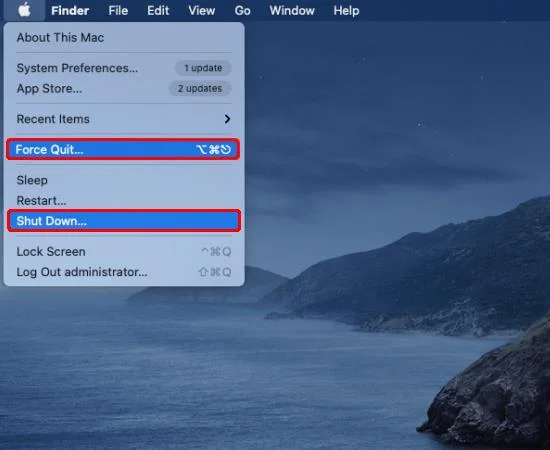Open the Window menu
Image resolution: width=550 pixels, height=450 pixels.
(x=292, y=11)
